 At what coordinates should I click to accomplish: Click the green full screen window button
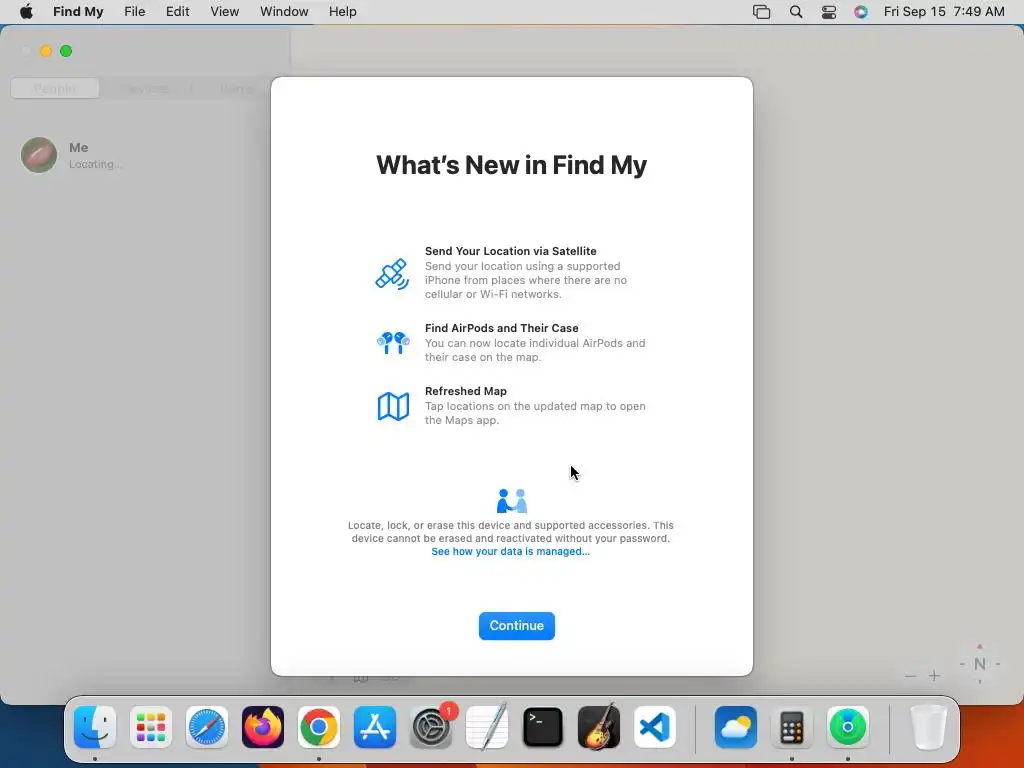point(66,51)
